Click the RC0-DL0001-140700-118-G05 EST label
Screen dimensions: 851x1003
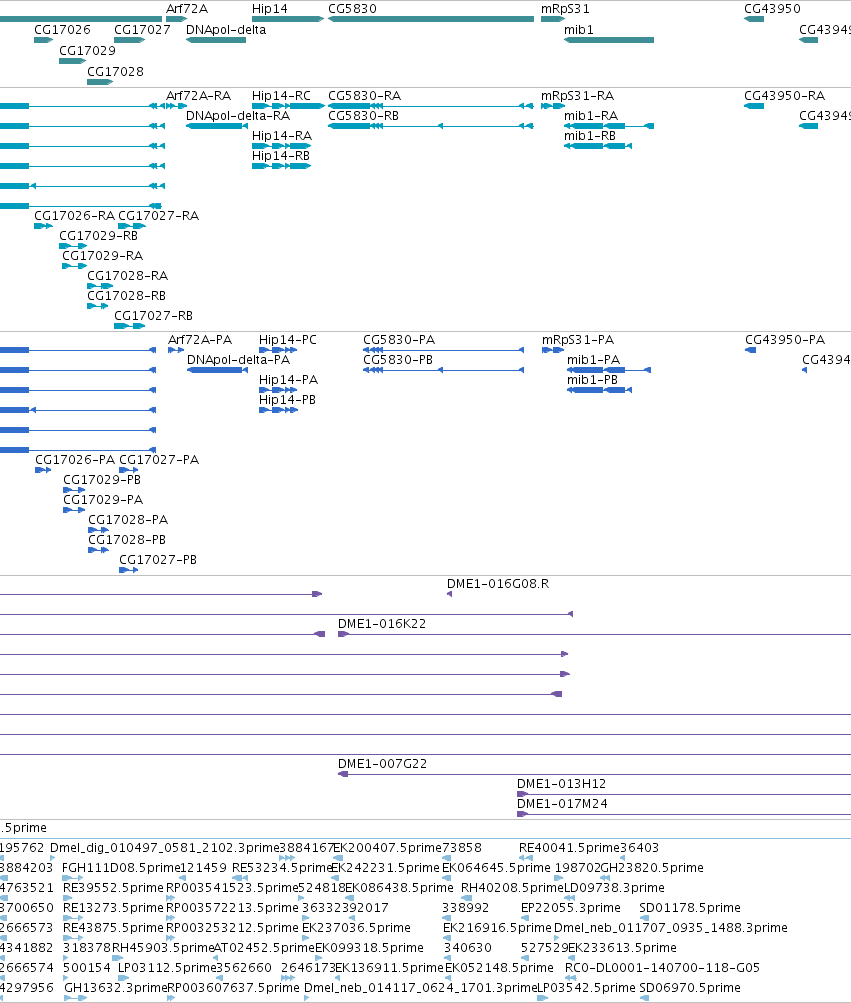click(662, 968)
